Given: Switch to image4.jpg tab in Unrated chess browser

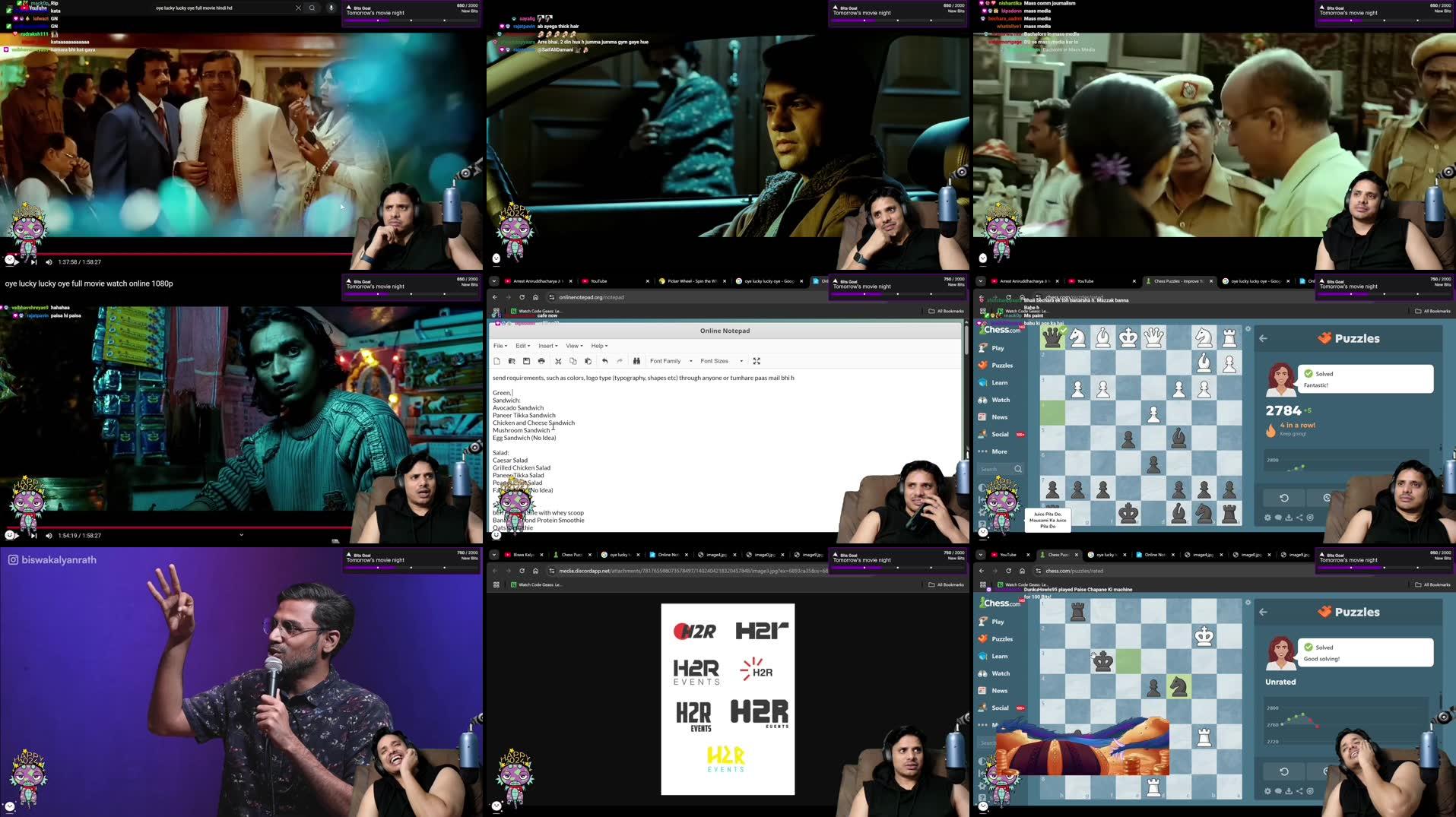Looking at the screenshot, I should 1202,555.
